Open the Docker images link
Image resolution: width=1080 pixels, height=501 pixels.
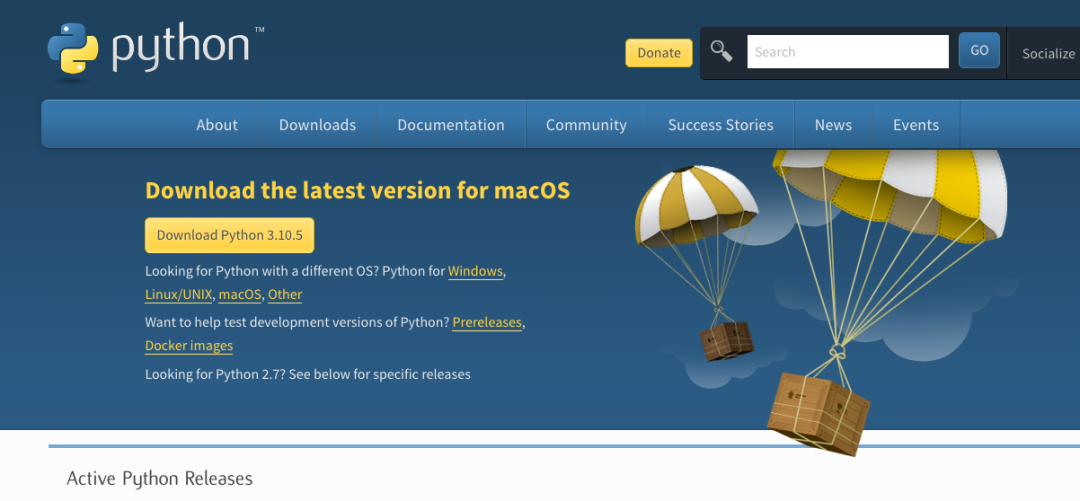[189, 346]
